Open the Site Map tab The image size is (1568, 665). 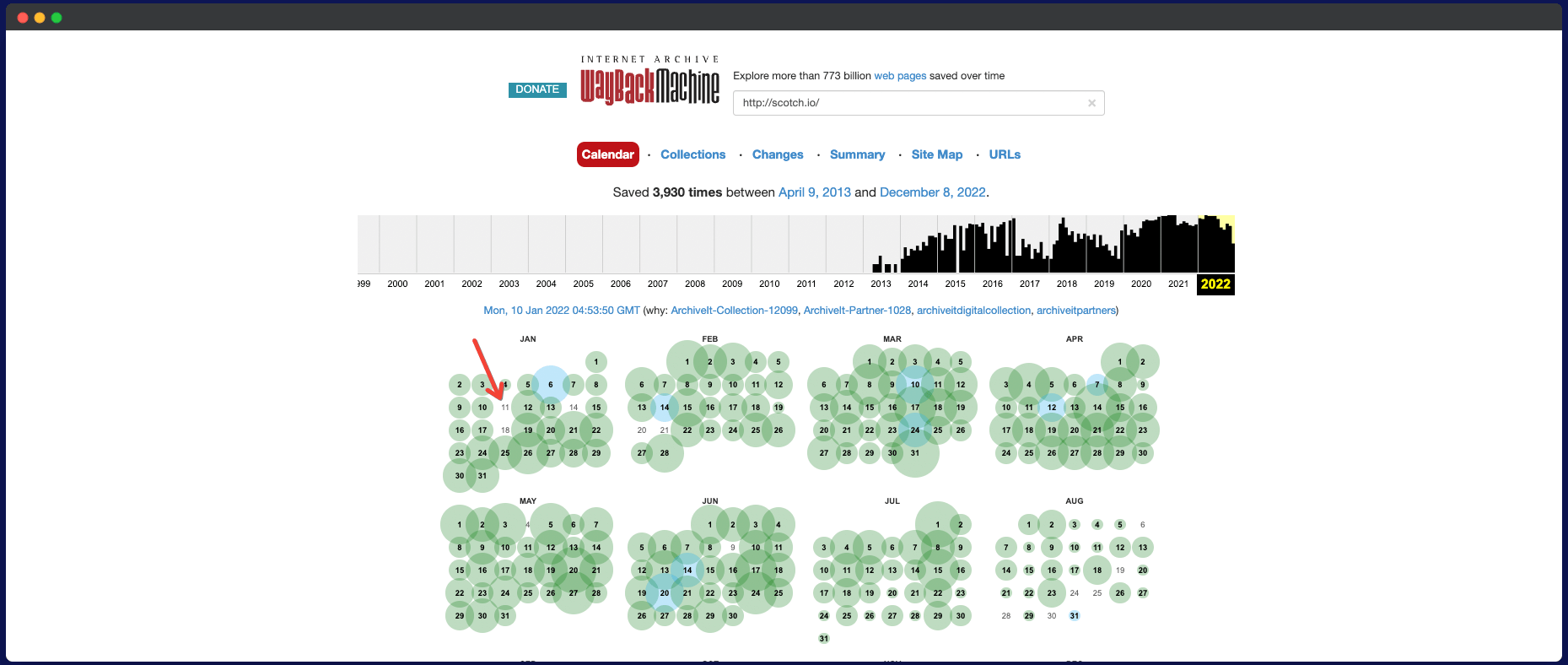[936, 154]
